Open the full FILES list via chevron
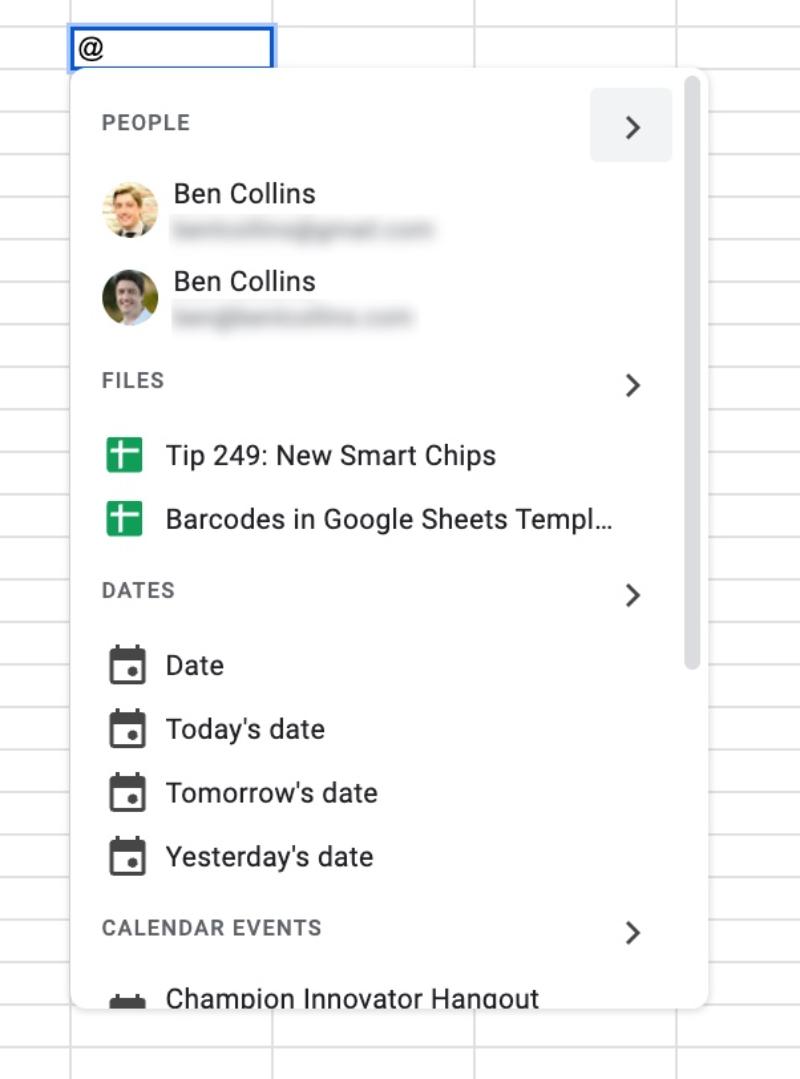The width and height of the screenshot is (800, 1079). click(632, 385)
